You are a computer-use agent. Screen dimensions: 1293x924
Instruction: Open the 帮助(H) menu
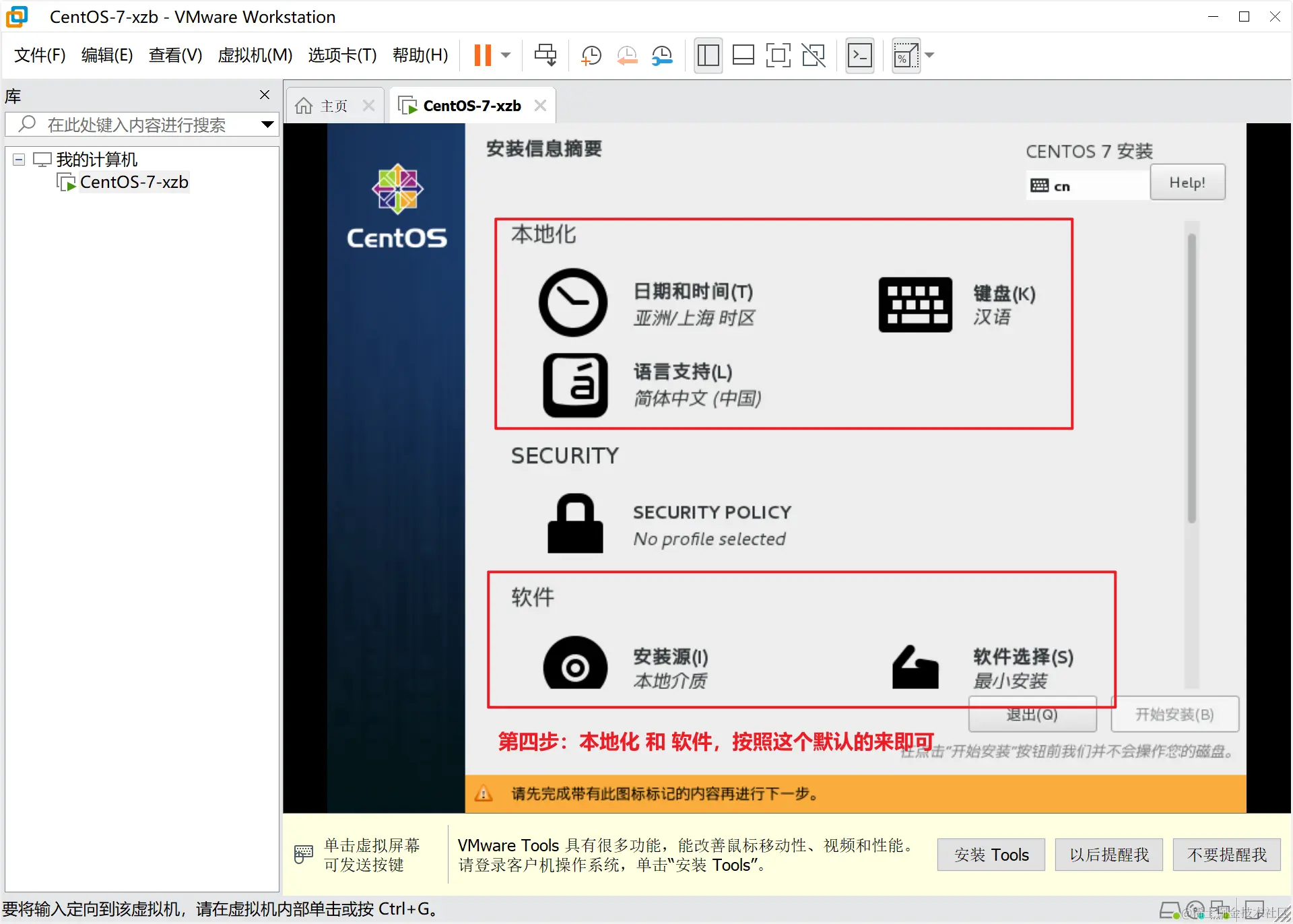click(x=420, y=55)
